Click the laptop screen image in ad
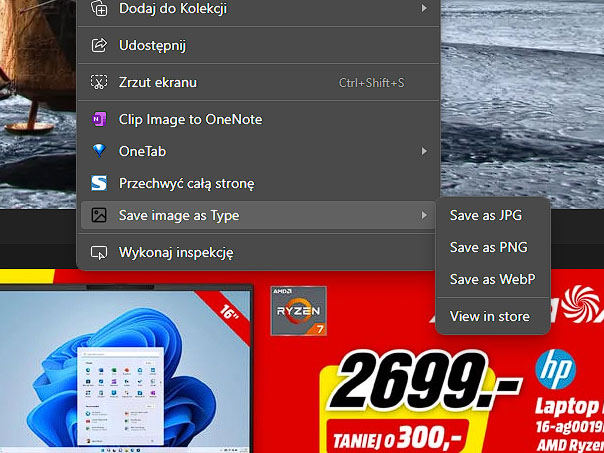604x453 pixels. pos(125,369)
